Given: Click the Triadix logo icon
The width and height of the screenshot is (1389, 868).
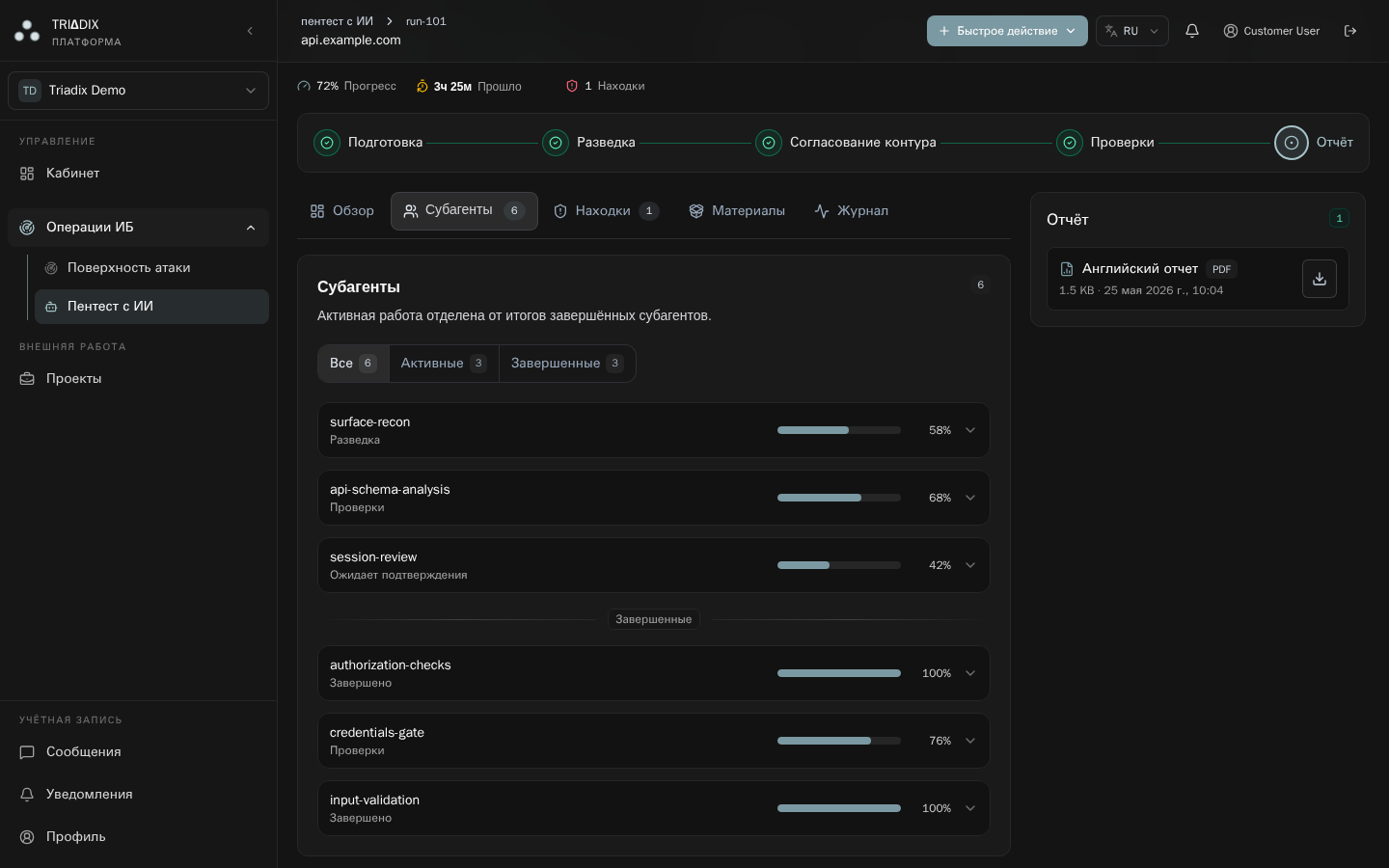Looking at the screenshot, I should click(x=27, y=31).
